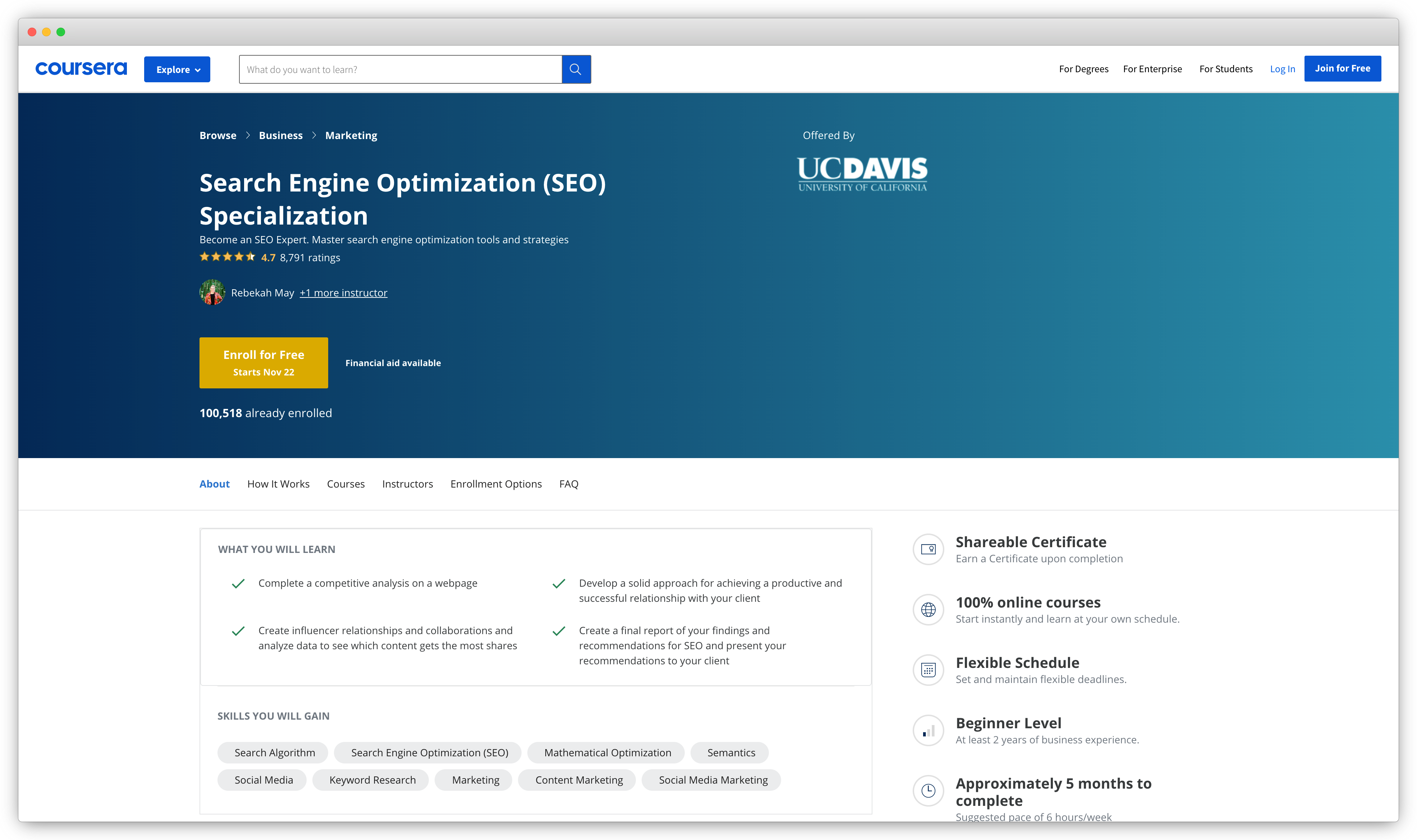Click the checkmark beside 'Develop a solid approach'
Screen dimensions: 1417x840
(558, 583)
